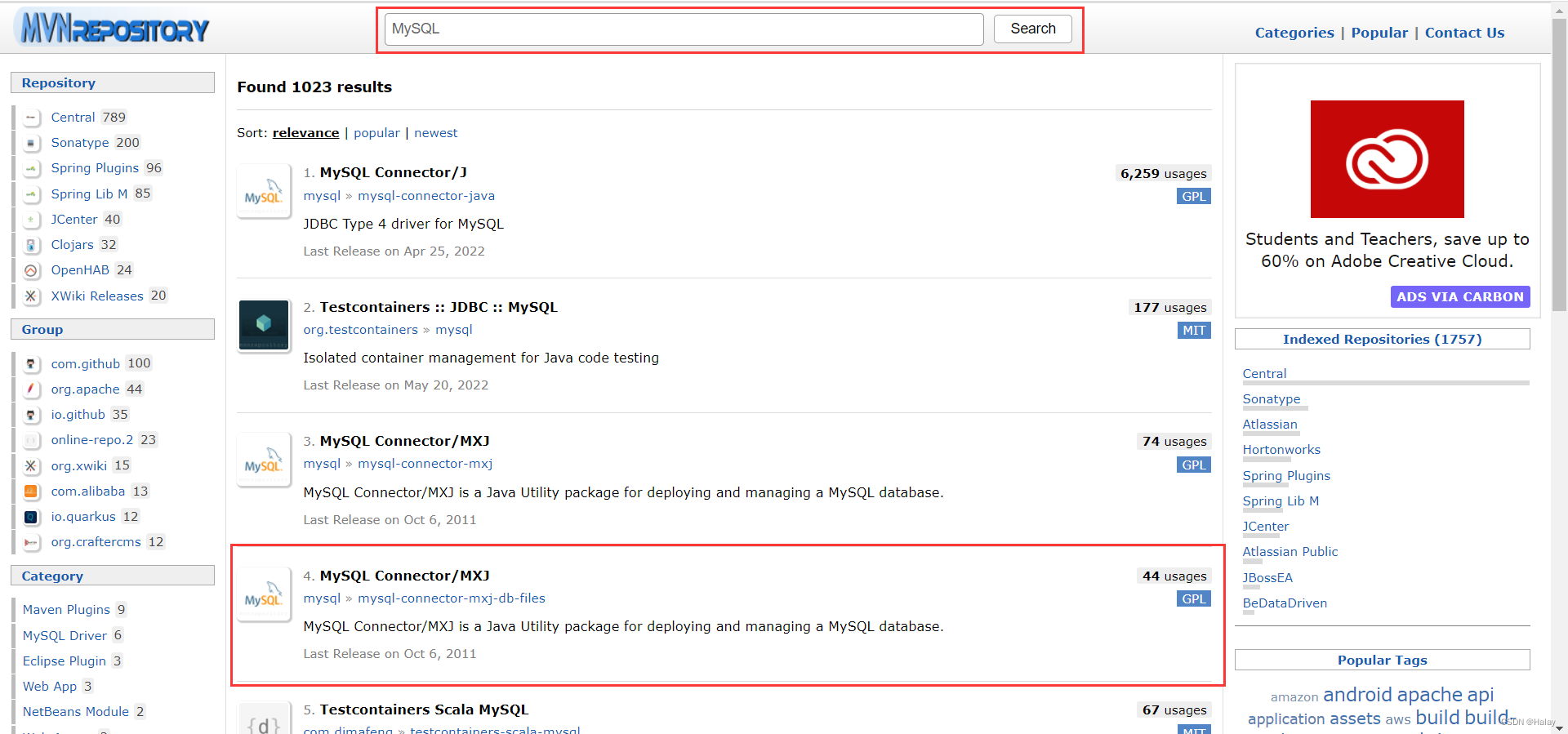Click the Spring Plugins repository icon

point(31,168)
